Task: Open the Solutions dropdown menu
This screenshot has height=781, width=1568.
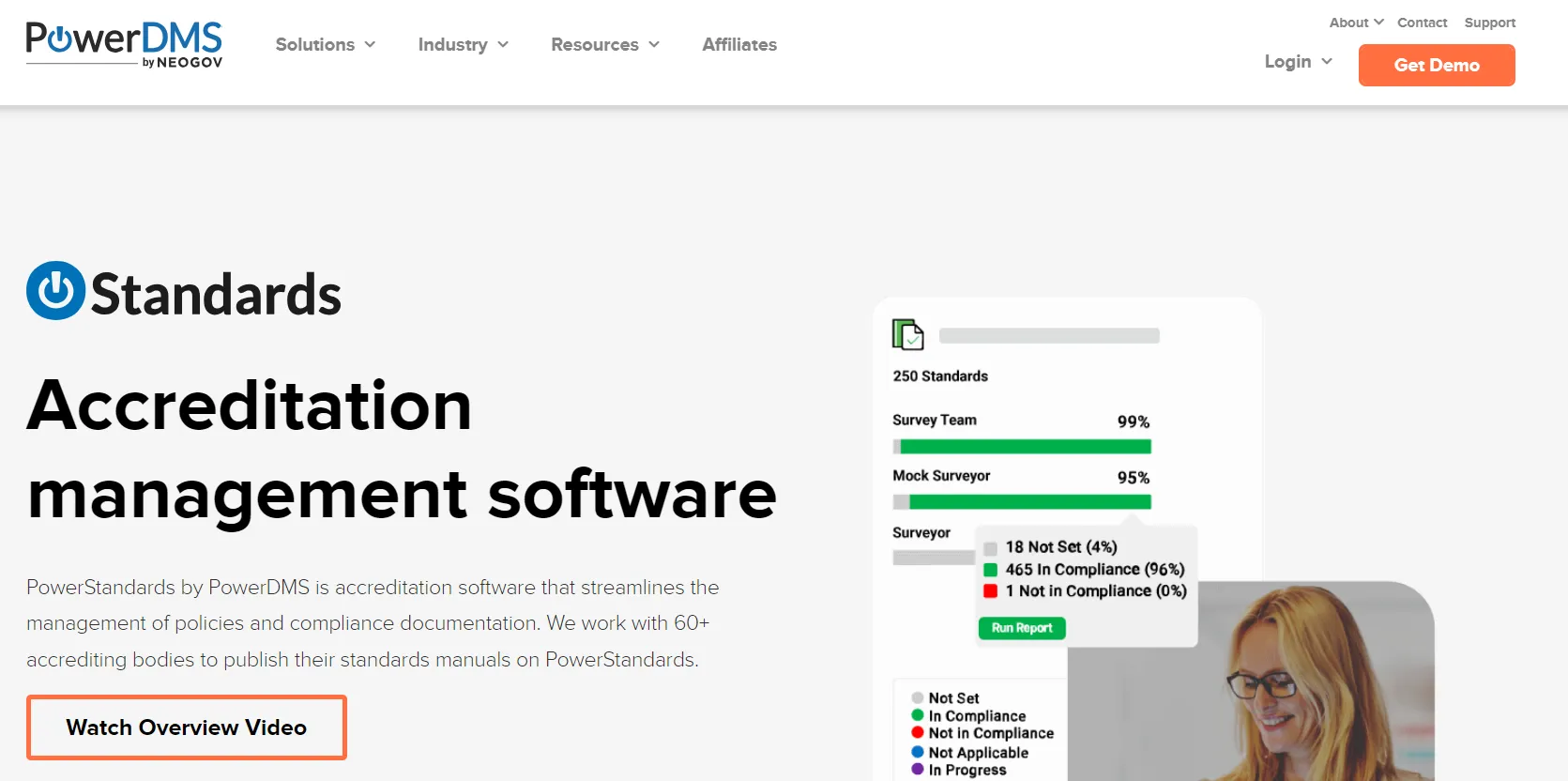Action: tap(326, 44)
